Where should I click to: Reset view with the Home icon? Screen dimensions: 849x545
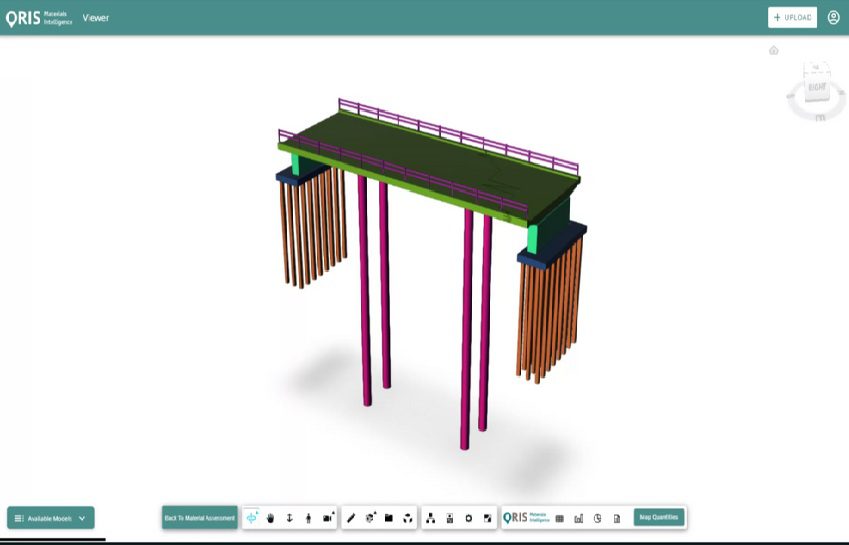tap(774, 50)
